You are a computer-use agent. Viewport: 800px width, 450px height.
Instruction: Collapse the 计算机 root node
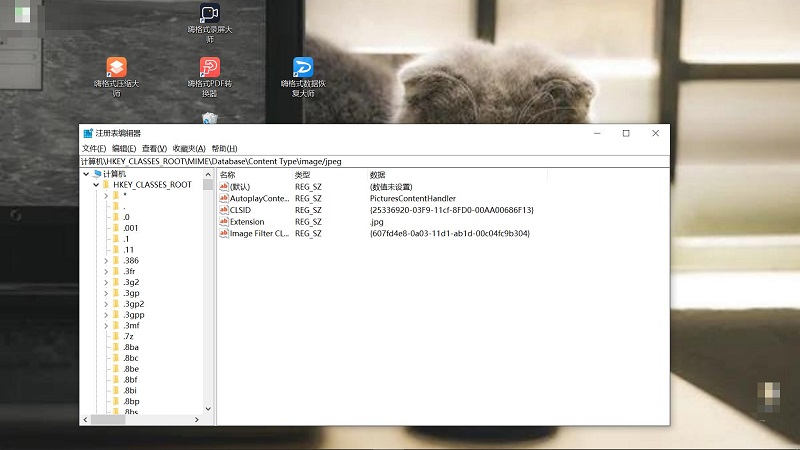coord(86,174)
